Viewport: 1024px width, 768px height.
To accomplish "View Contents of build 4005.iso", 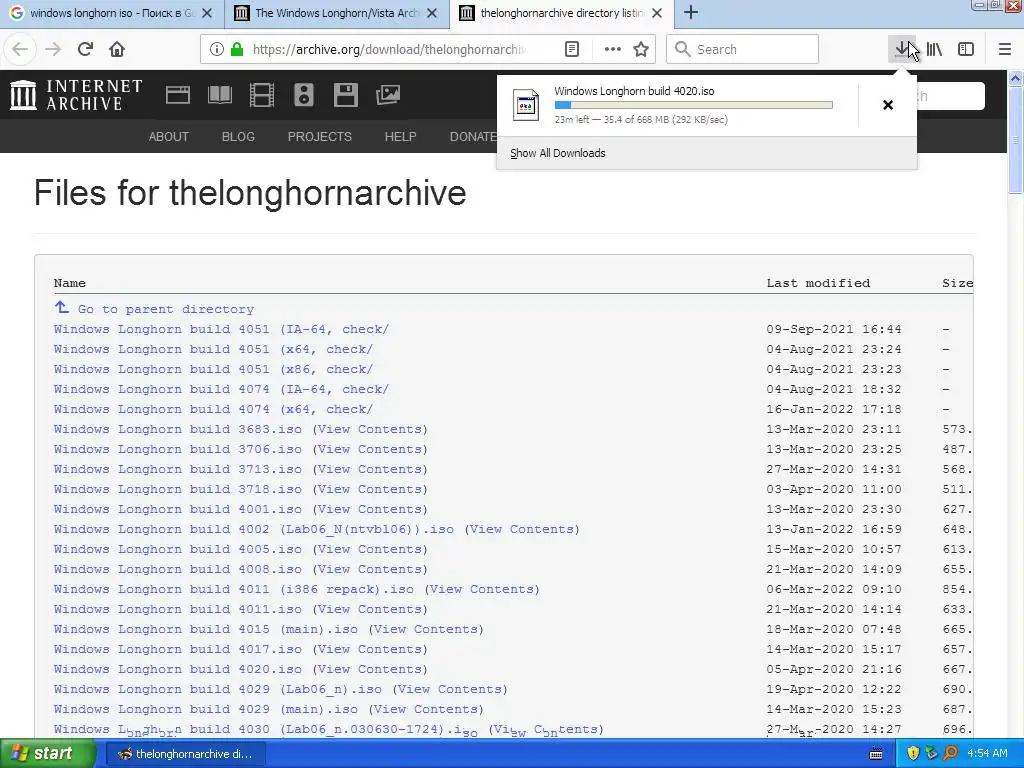I will pyautogui.click(x=370, y=549).
